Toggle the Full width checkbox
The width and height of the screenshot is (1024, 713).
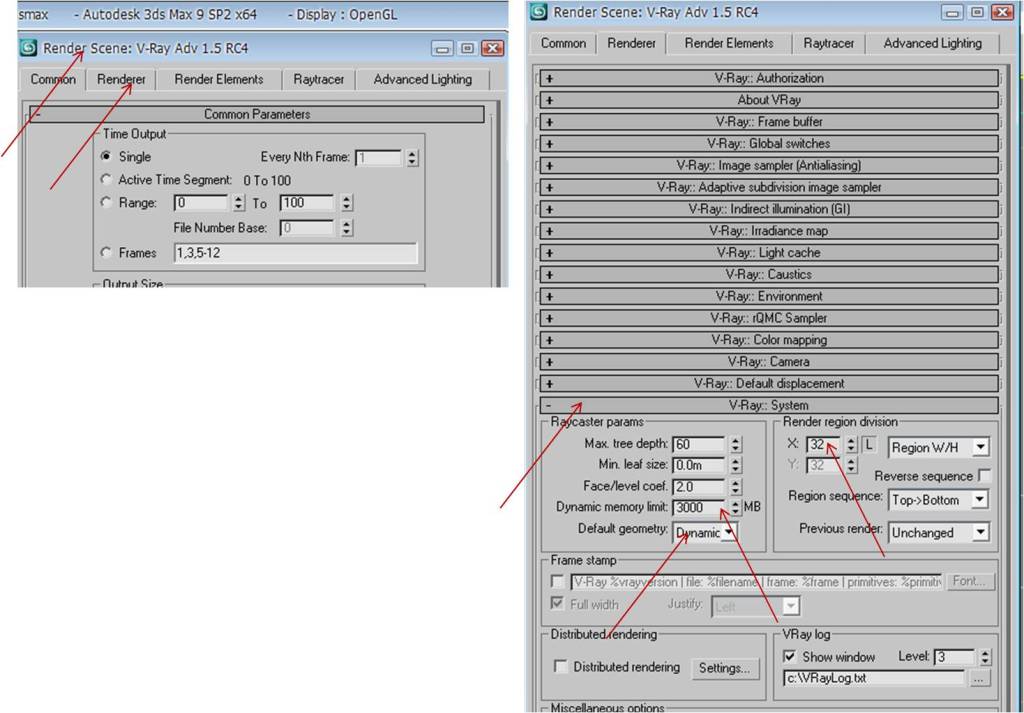(557, 604)
